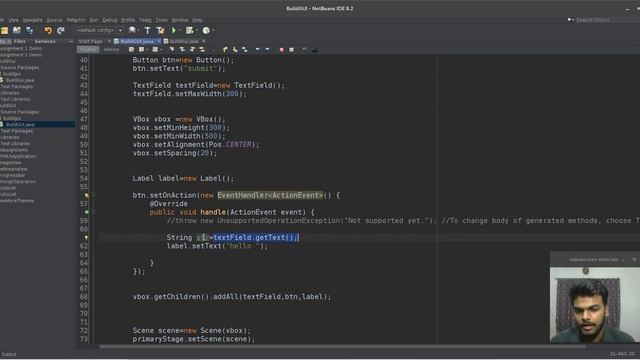Click the Clean and Build Project icon

point(160,30)
